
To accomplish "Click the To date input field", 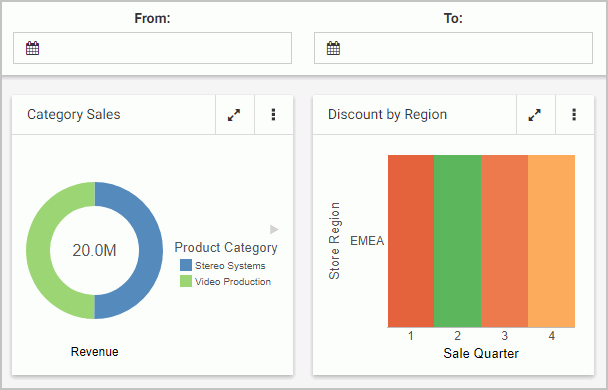I will pyautogui.click(x=453, y=48).
